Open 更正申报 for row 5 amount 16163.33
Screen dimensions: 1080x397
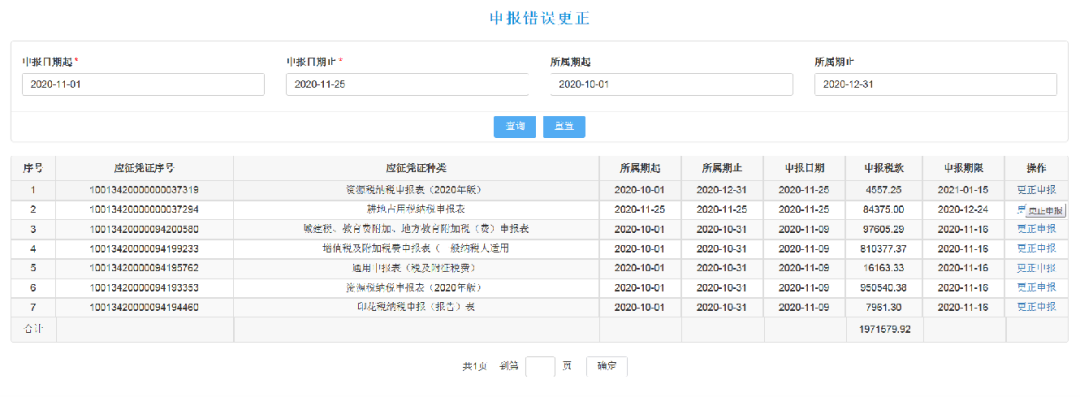coord(1037,267)
